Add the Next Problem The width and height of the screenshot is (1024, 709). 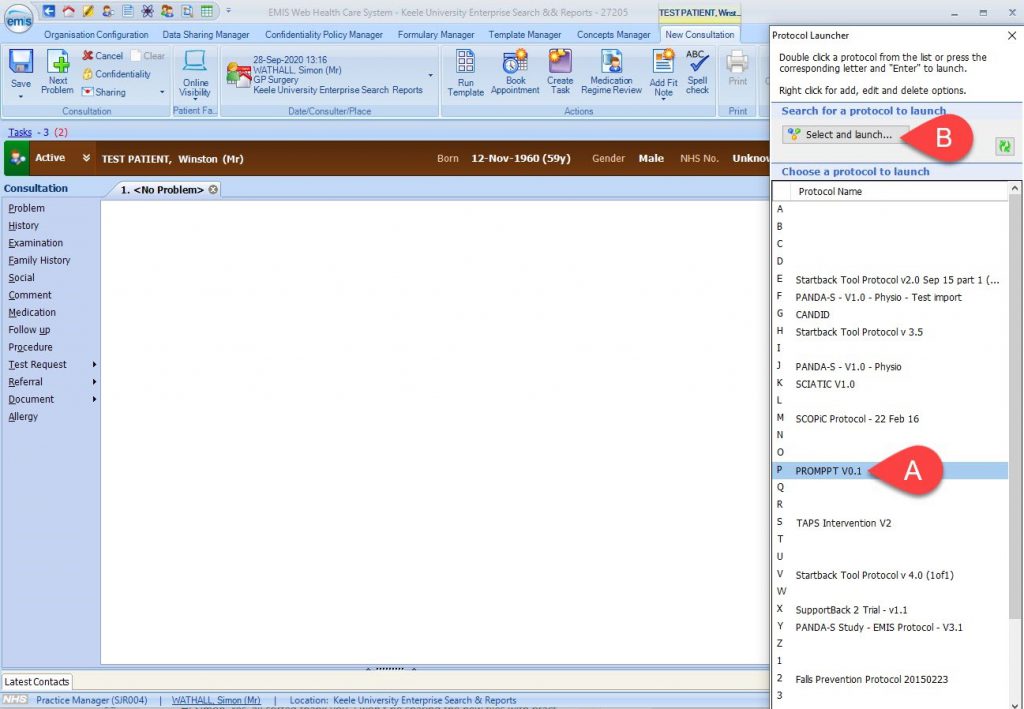(x=57, y=72)
